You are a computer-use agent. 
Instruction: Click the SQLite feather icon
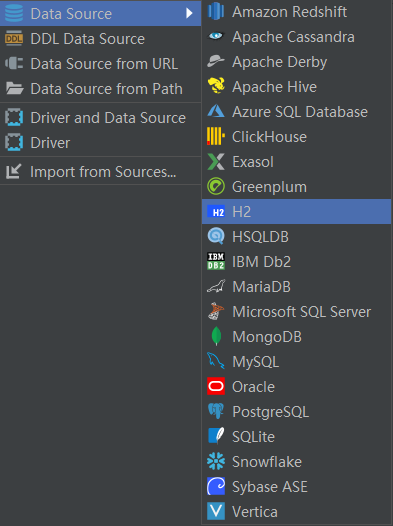point(216,436)
